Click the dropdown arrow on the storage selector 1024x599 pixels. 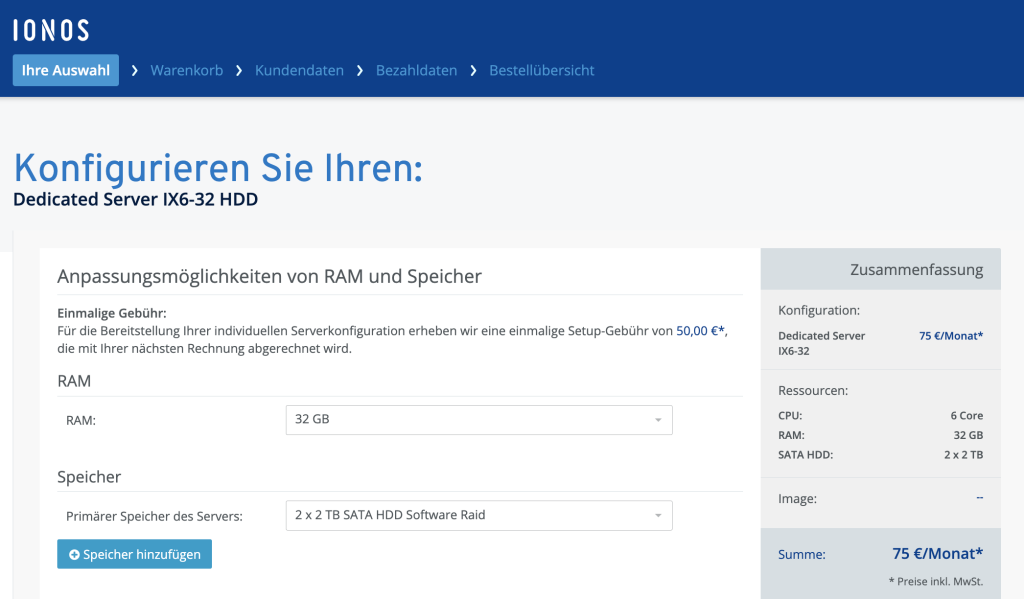[658, 515]
